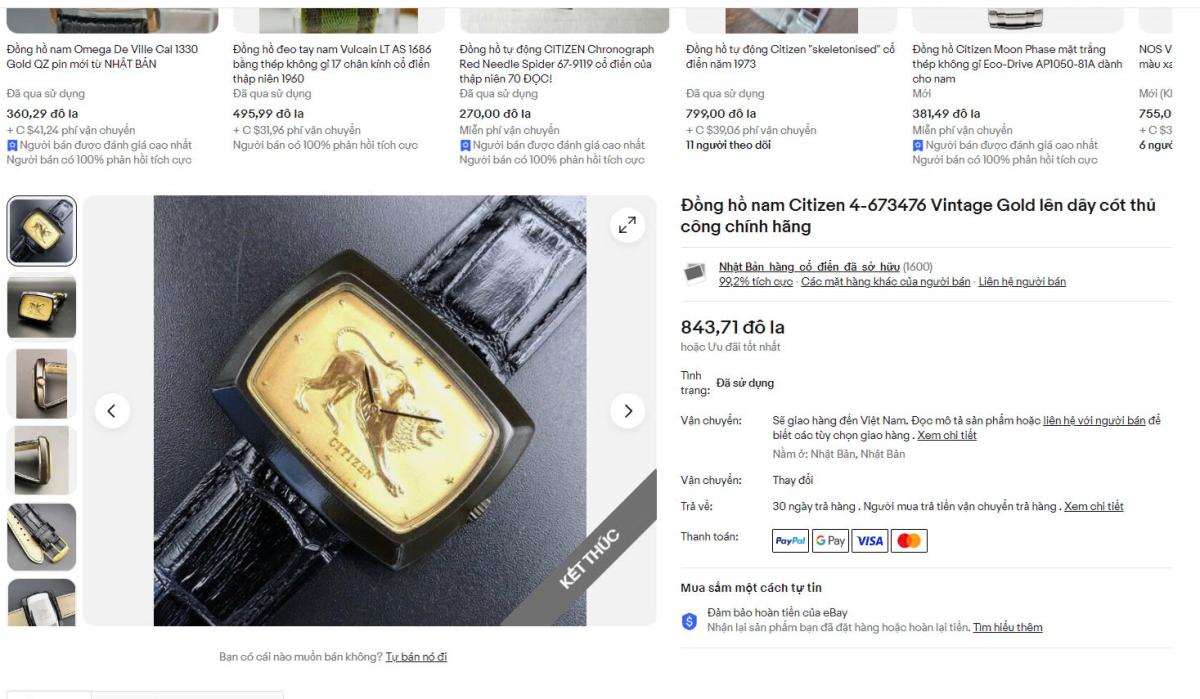Viewport: 1200px width, 699px height.
Task: Open "Xem chi tiết" link in returns row
Action: tap(1094, 507)
